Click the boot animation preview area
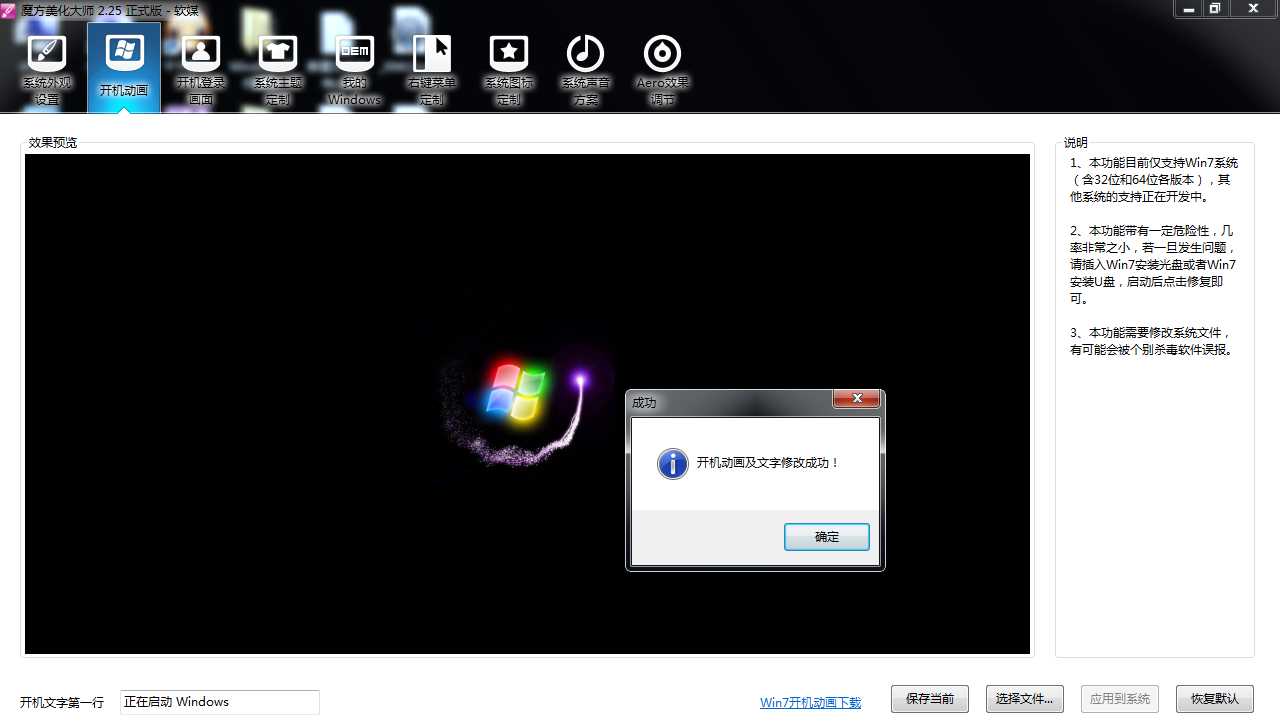 (527, 404)
